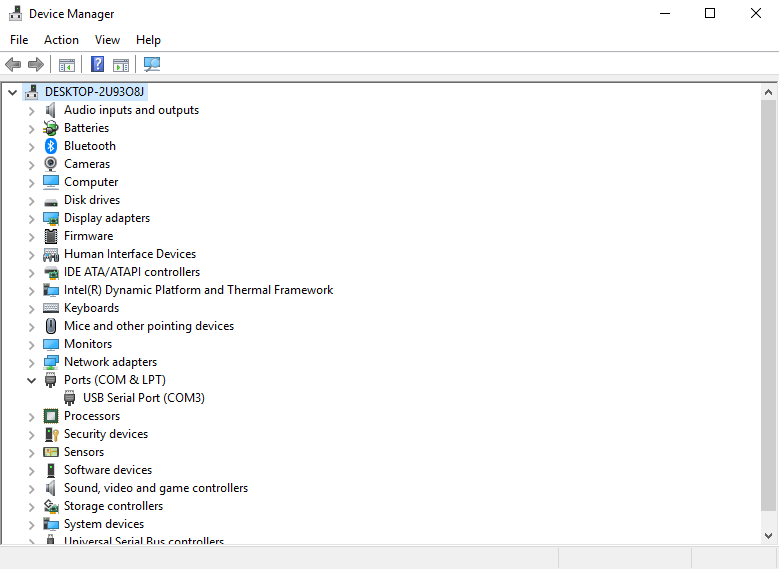The height and width of the screenshot is (569, 779).
Task: Expand the Network adapters chevron
Action: (31, 363)
